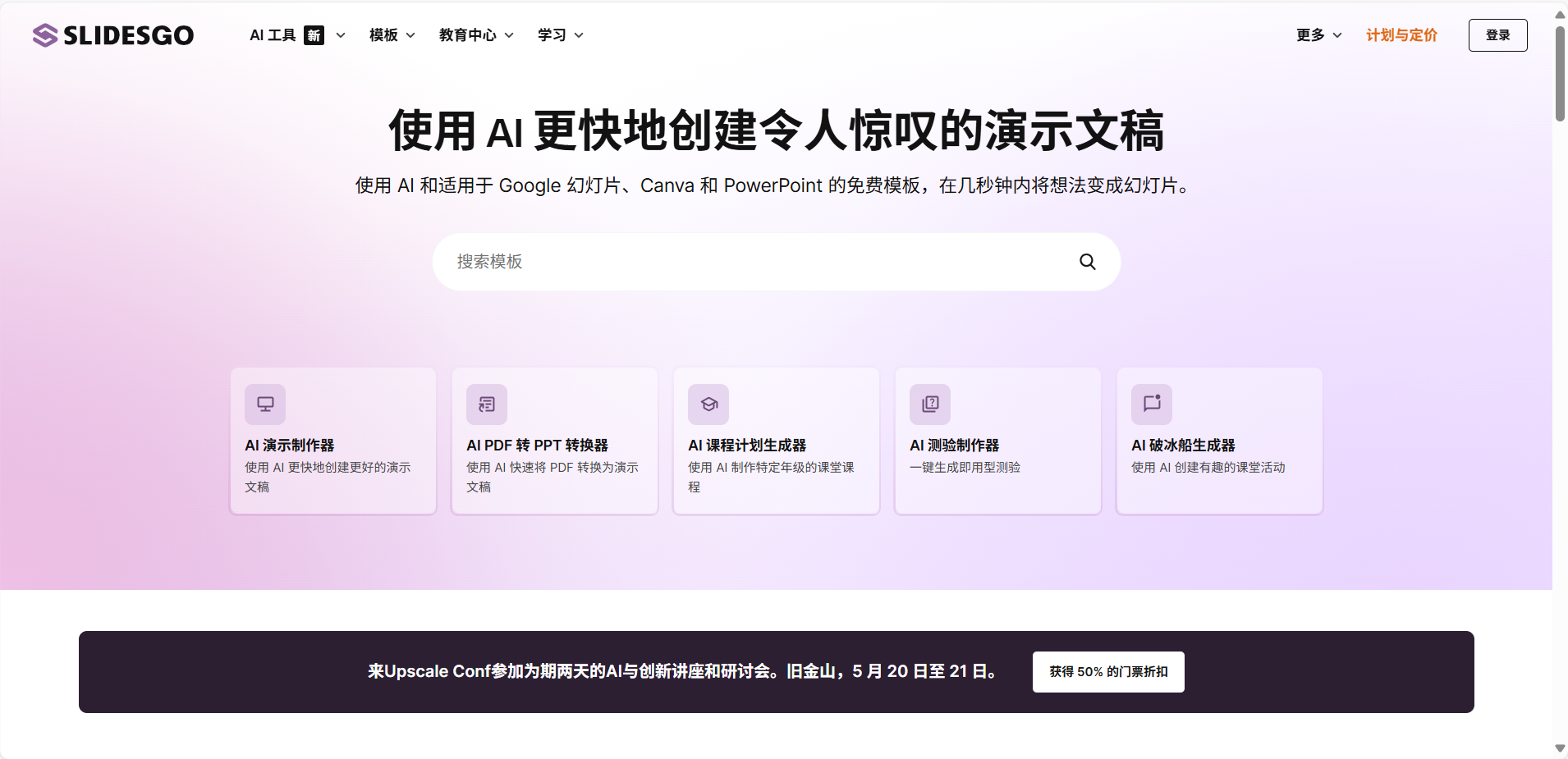Click the AI 测验制作器 quiz icon
The width and height of the screenshot is (1568, 759).
(930, 404)
